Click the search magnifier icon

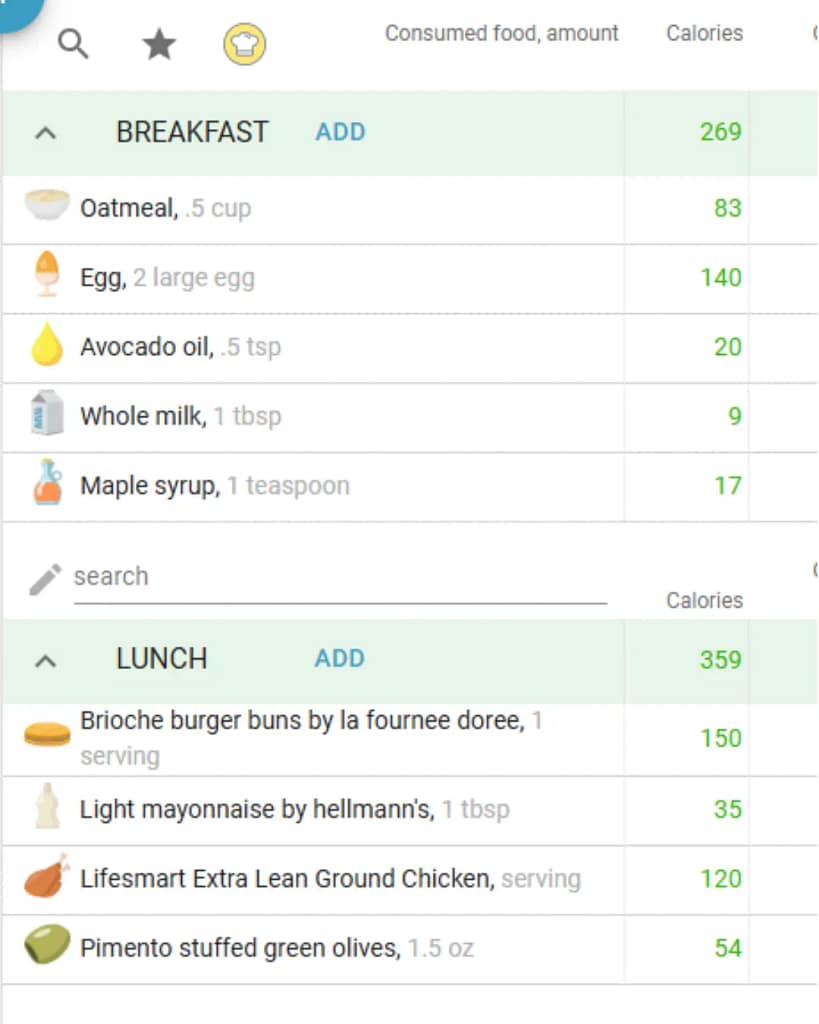(x=73, y=44)
